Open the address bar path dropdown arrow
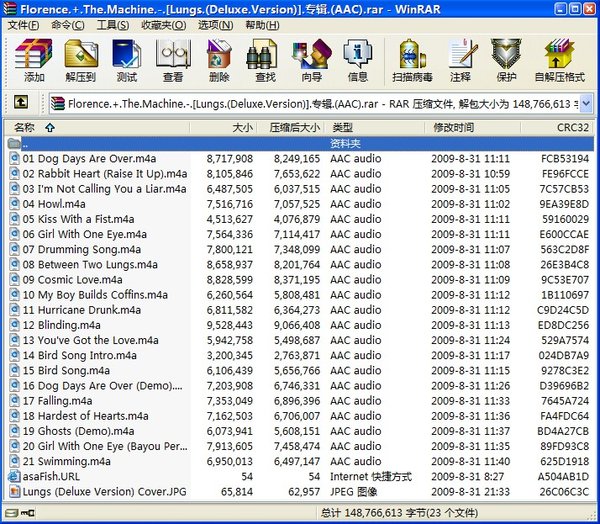Screen dimensions: 600x524 click(x=586, y=103)
